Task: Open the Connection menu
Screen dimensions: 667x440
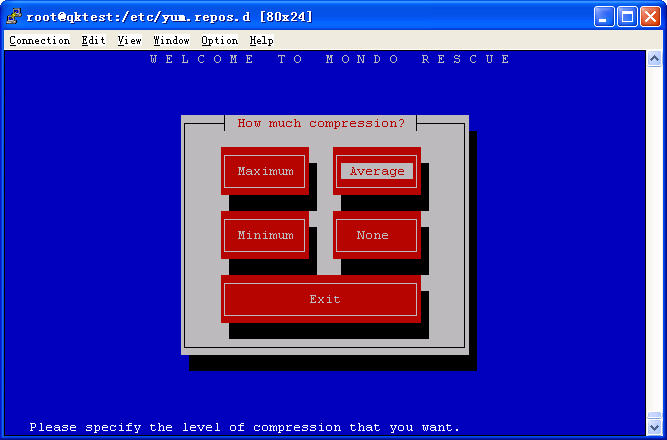Action: tap(39, 40)
